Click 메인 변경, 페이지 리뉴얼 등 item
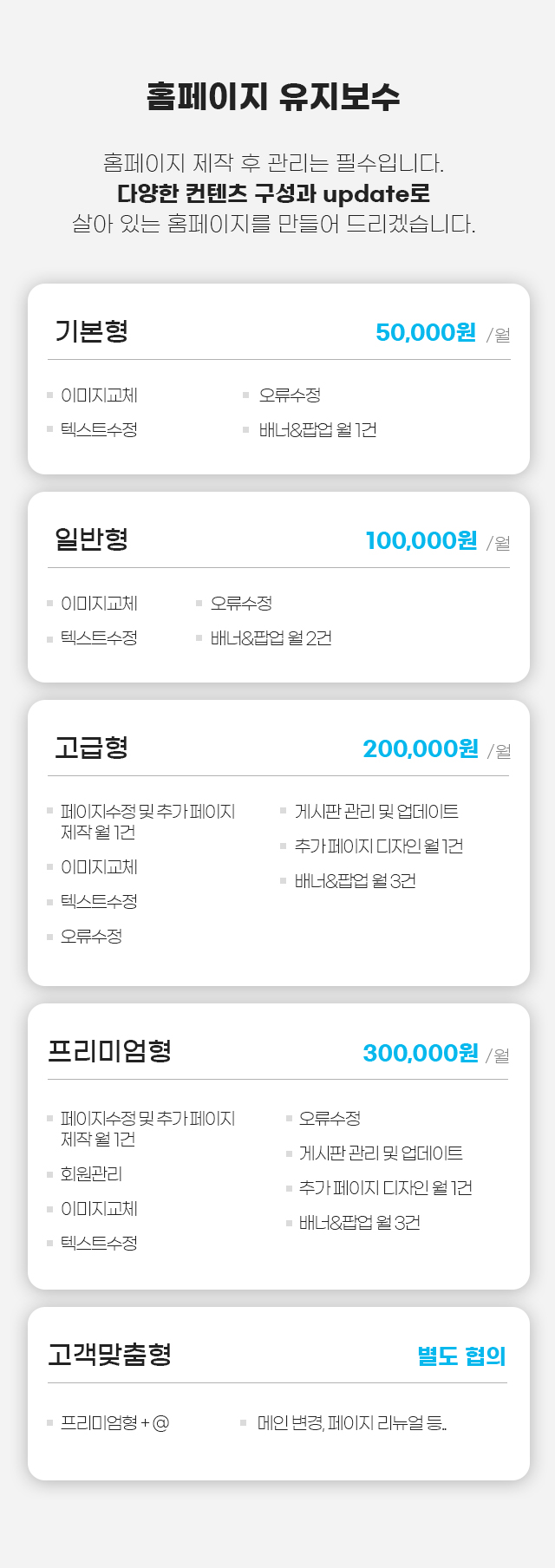 tap(352, 1422)
